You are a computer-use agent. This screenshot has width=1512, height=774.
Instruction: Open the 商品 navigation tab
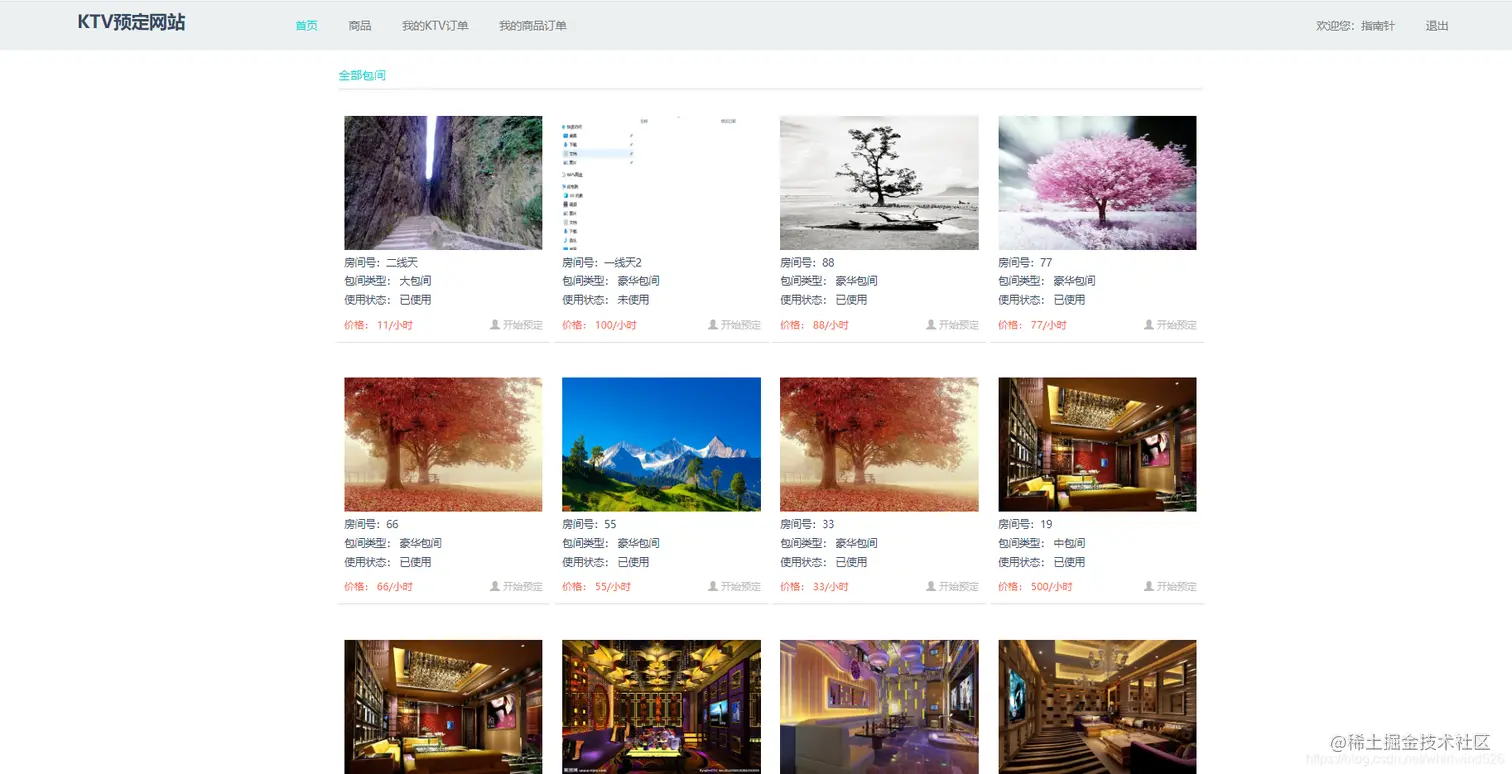(x=360, y=26)
